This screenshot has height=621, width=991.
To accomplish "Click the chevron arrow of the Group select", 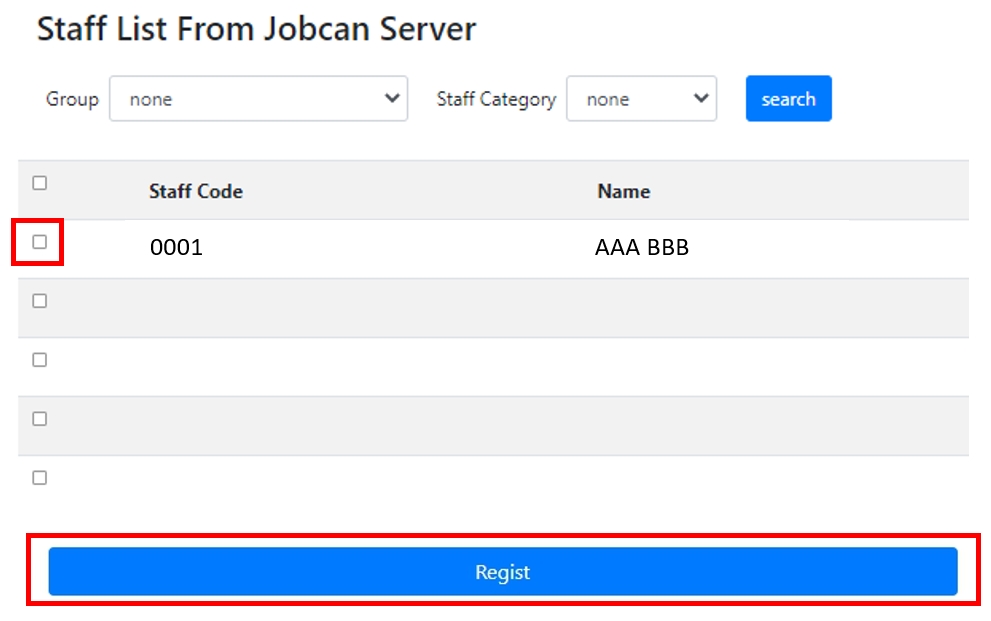I will click(x=391, y=99).
